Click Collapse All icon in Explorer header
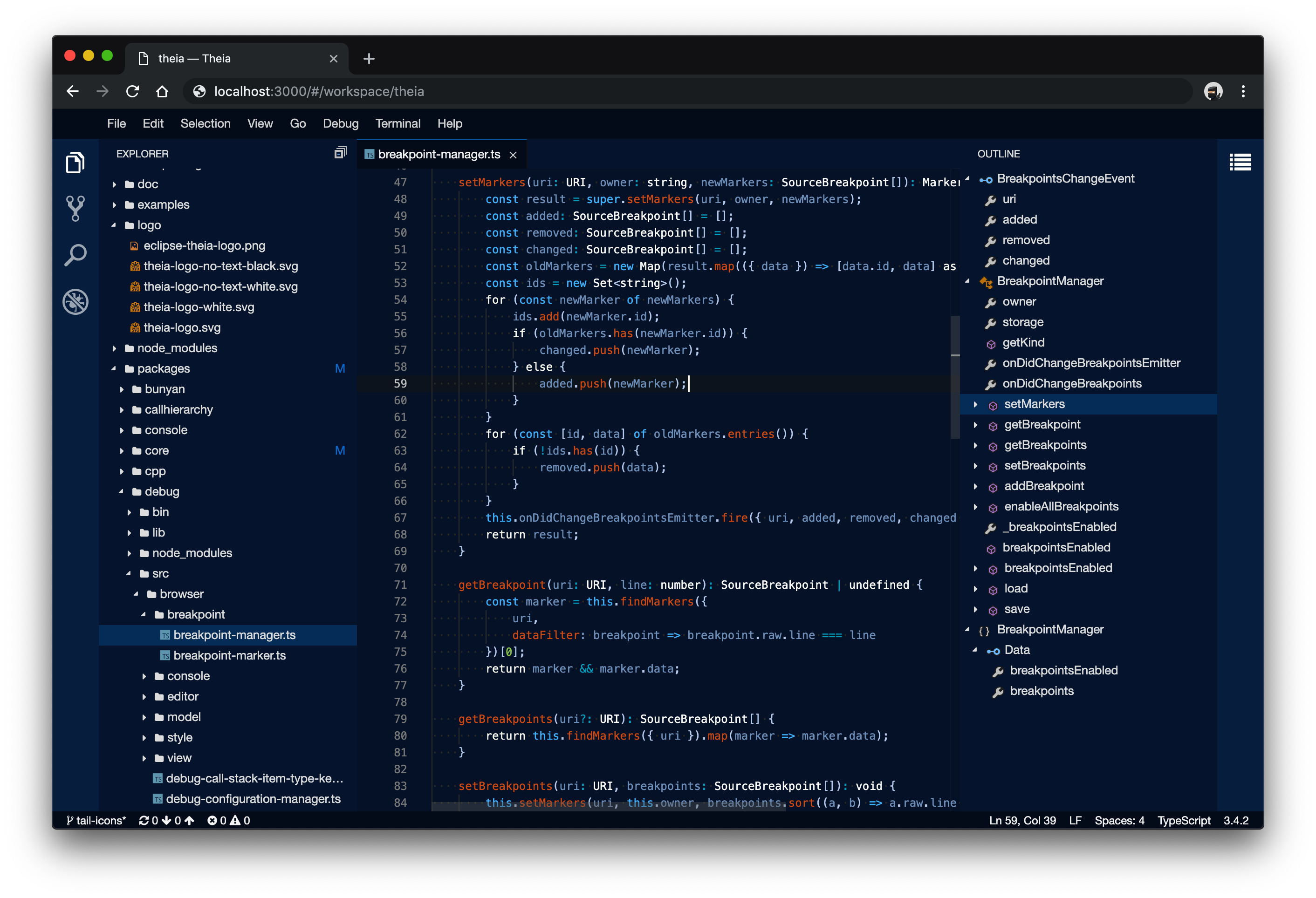Viewport: 1316px width, 898px height. [340, 153]
